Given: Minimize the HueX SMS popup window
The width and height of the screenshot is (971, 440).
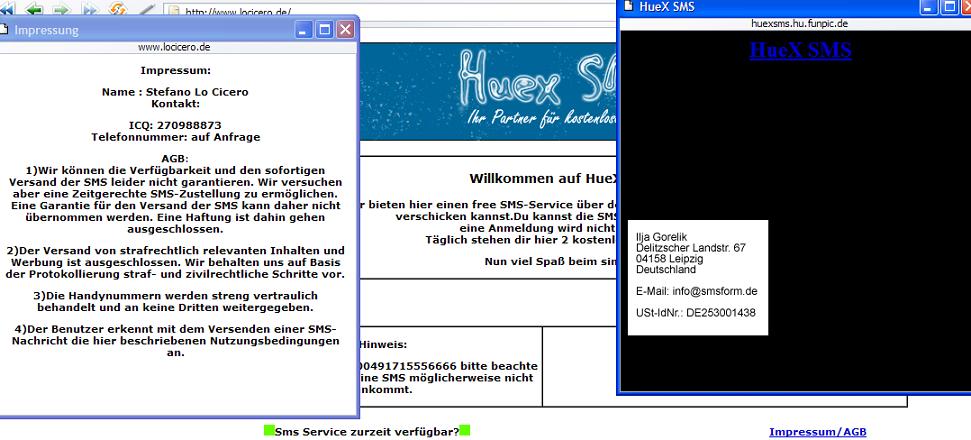Looking at the screenshot, I should (x=929, y=7).
